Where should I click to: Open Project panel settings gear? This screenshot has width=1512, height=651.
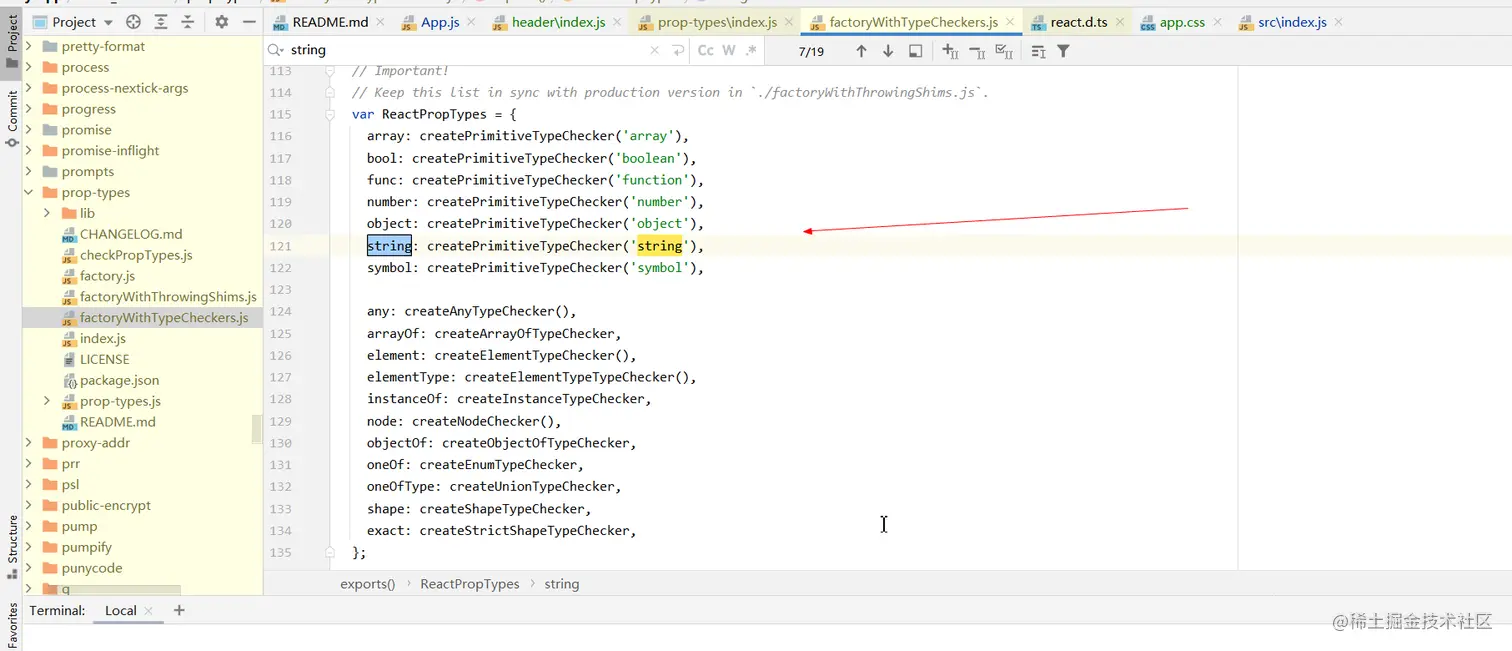[222, 22]
